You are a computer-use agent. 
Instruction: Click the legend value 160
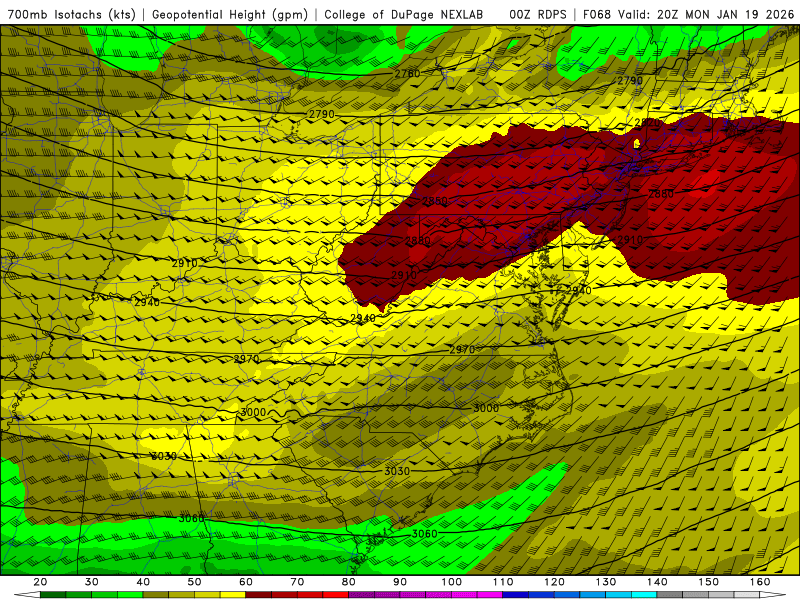760,582
